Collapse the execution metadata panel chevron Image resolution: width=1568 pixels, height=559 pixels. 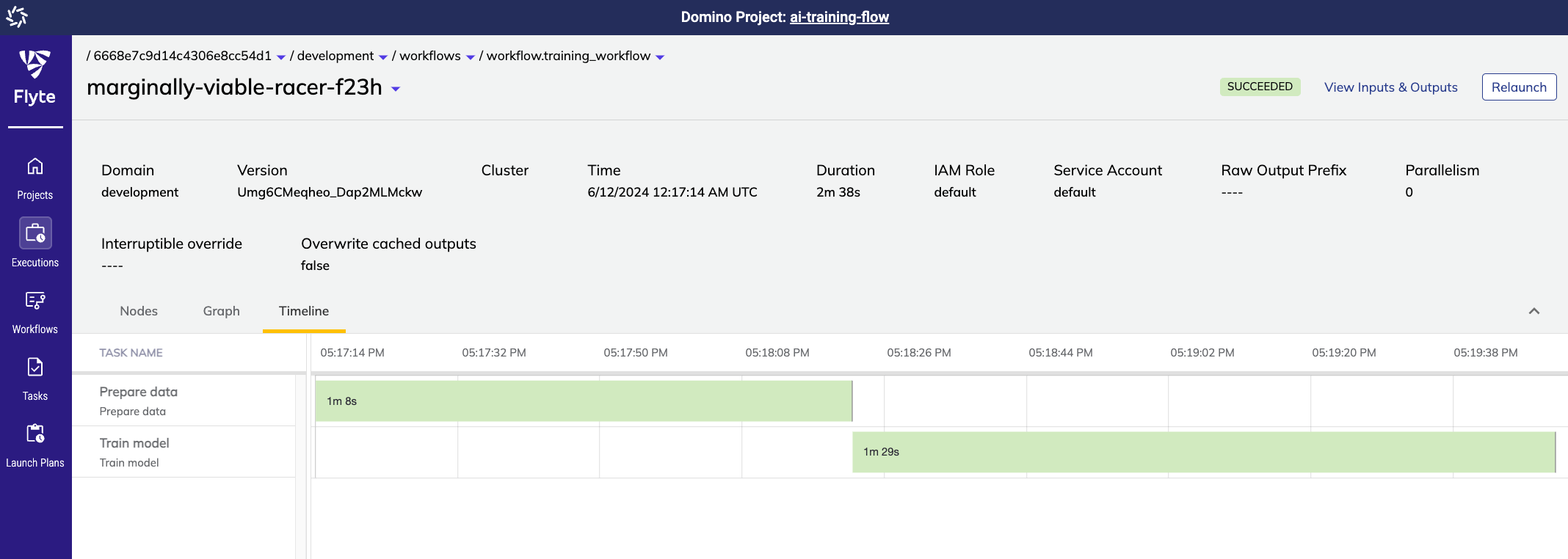(1534, 311)
